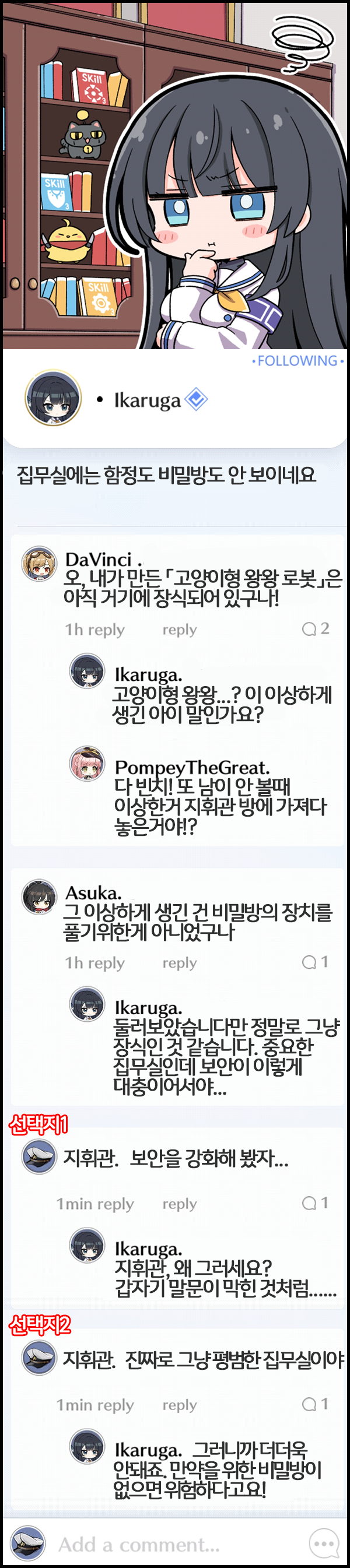
Task: Open DaVinci's commenter avatar
Action: point(39,563)
